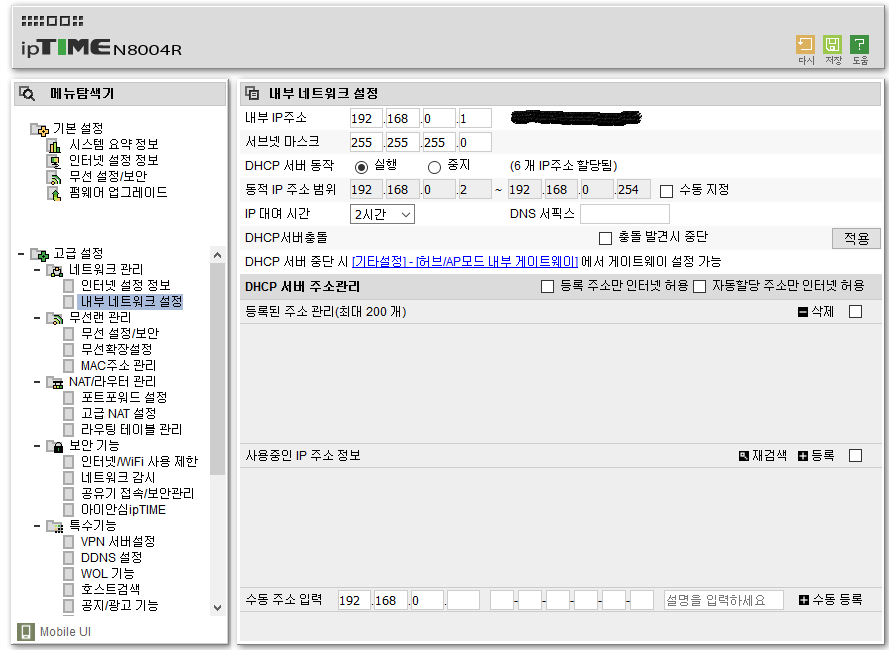Collapse the 보안 기능 tree node
889x650 pixels.
(x=37, y=446)
